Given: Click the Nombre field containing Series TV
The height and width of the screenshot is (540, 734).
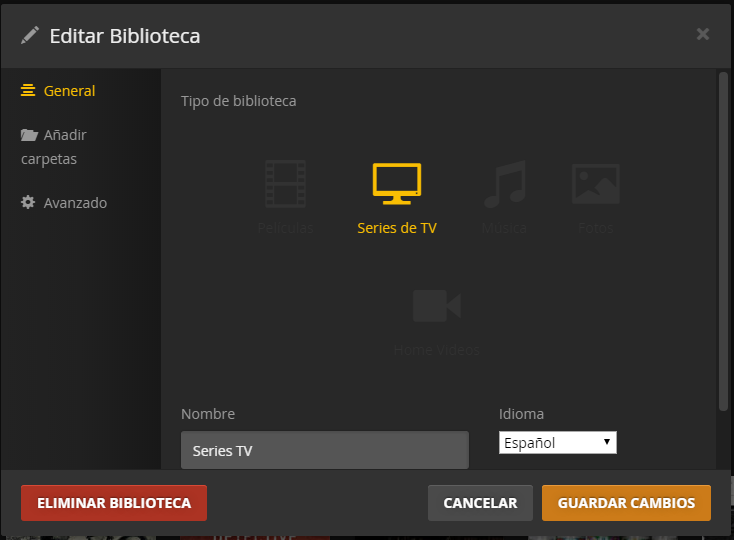Looking at the screenshot, I should (x=325, y=450).
